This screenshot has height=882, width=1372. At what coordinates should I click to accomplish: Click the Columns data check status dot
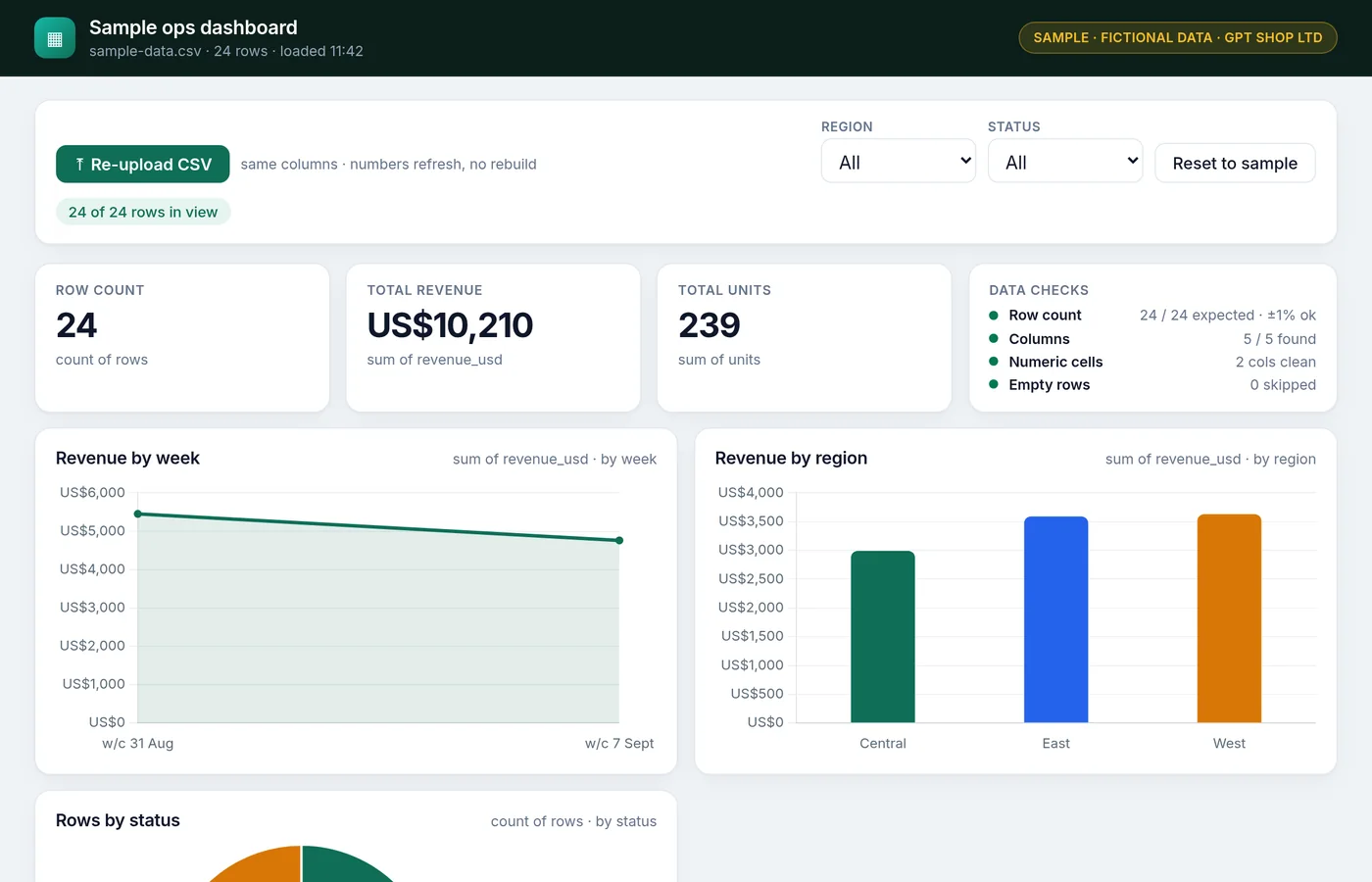click(x=994, y=339)
